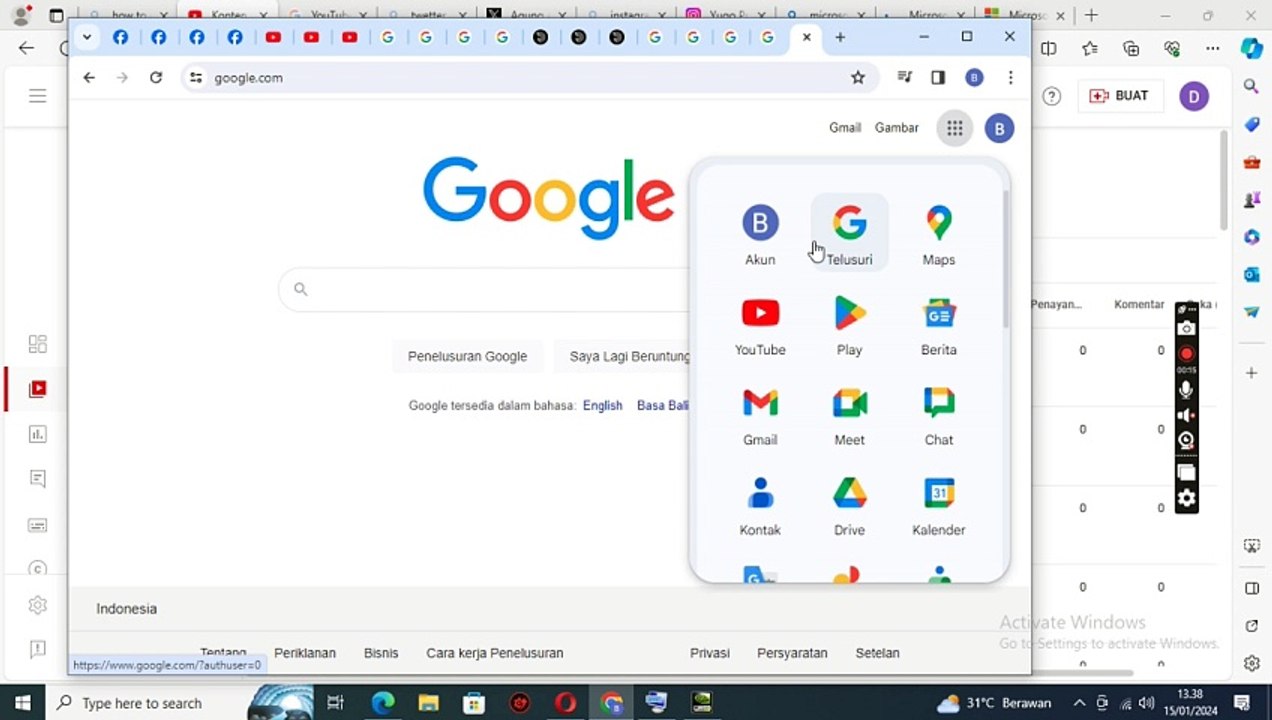Open recorder toolbar settings gear
This screenshot has height=720, width=1272.
coord(1186,498)
